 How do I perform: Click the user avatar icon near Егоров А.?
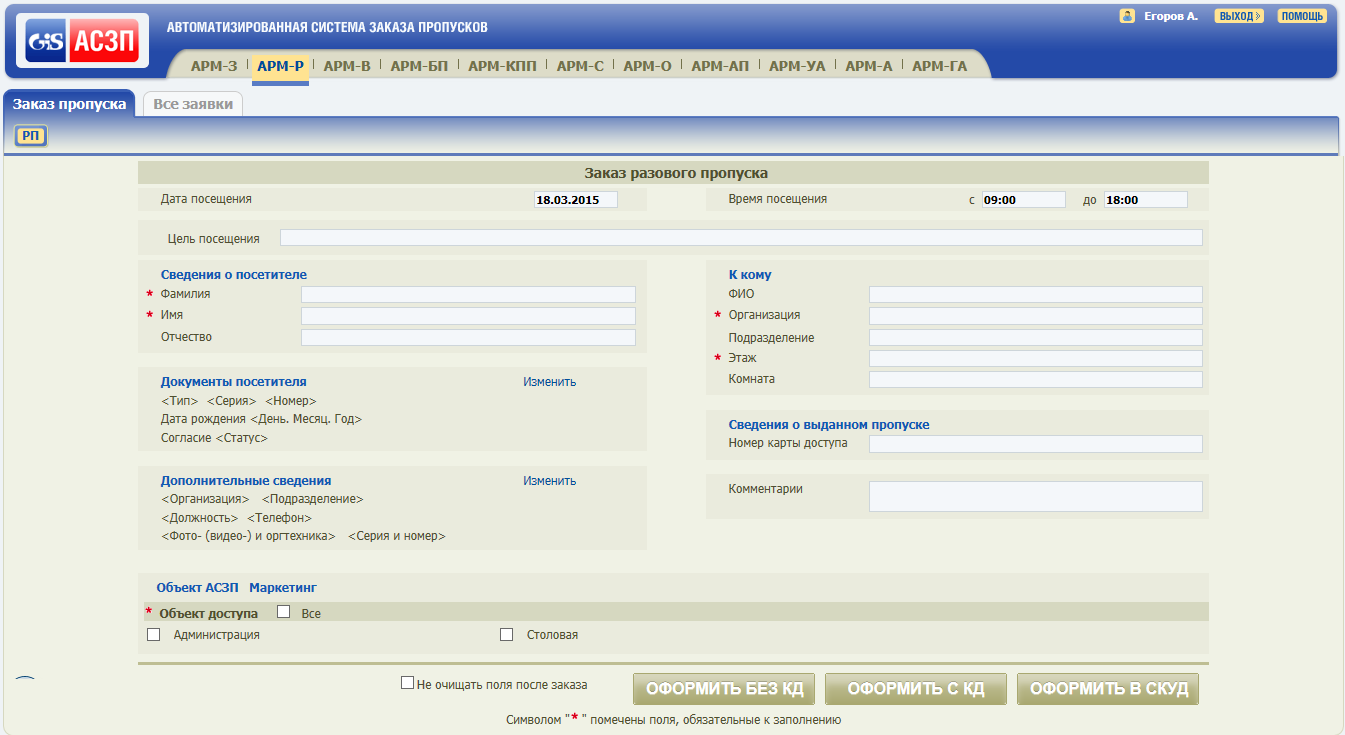[x=1127, y=16]
